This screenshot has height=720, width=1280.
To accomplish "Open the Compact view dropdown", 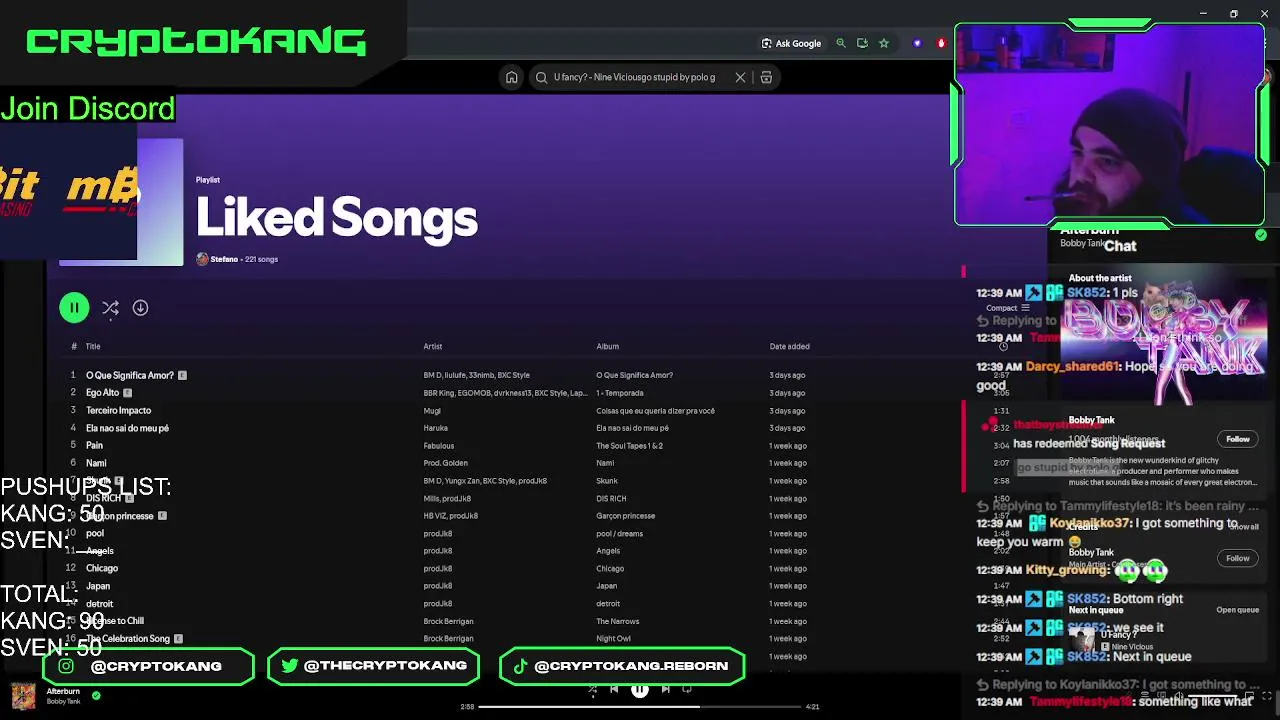I will tap(1008, 308).
